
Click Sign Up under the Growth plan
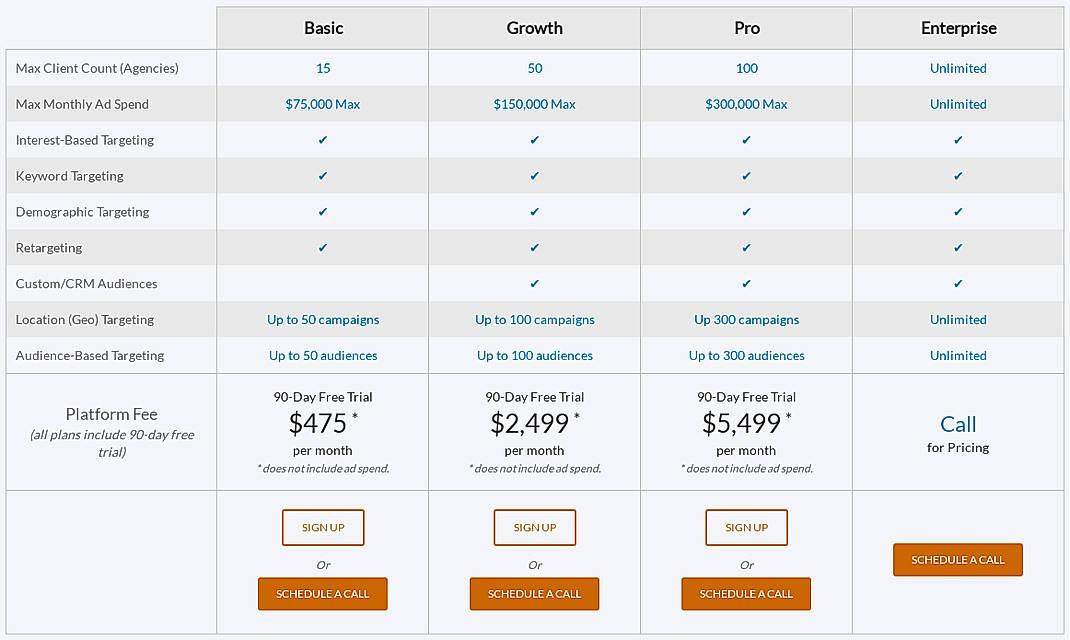534,527
